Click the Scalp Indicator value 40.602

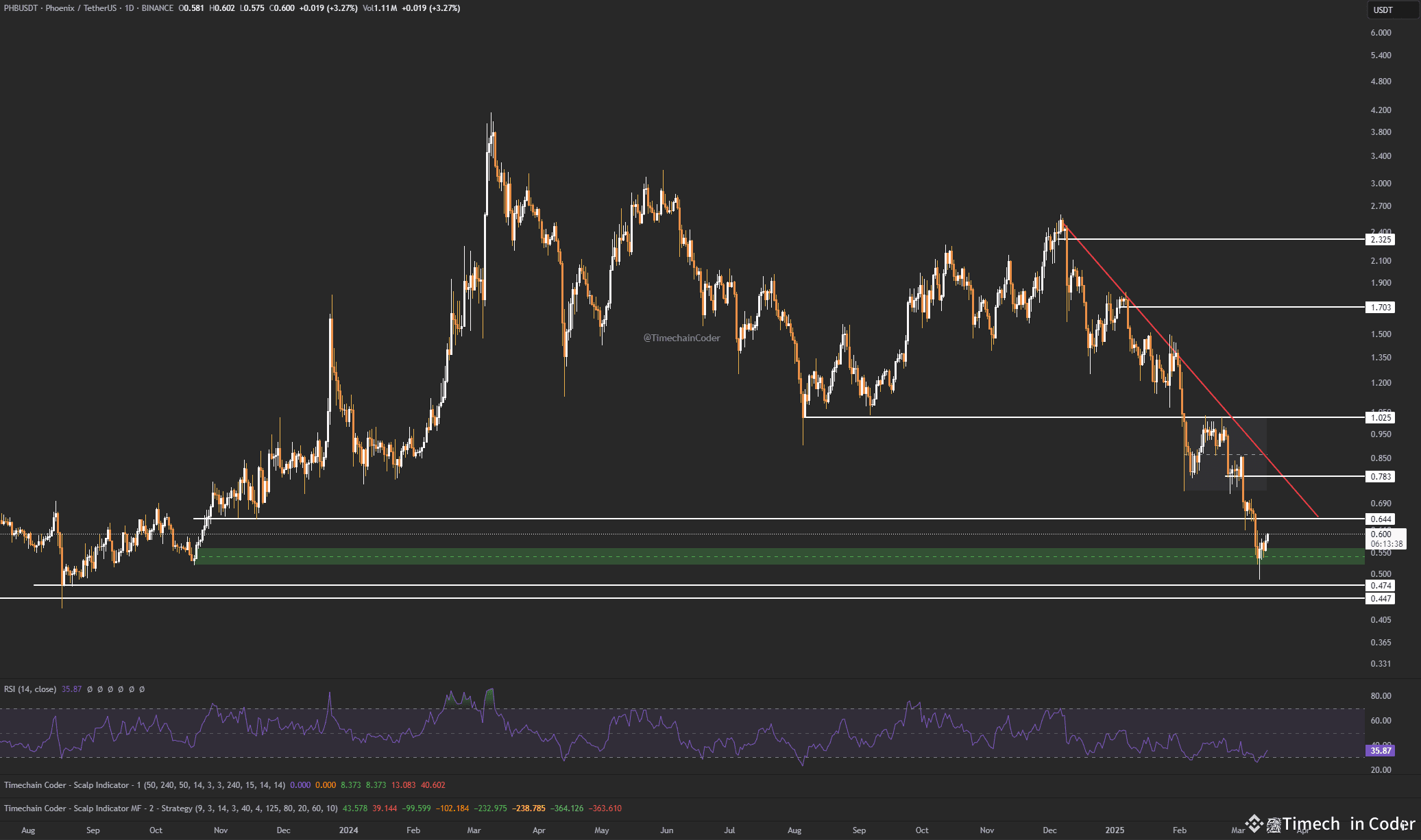coord(433,785)
